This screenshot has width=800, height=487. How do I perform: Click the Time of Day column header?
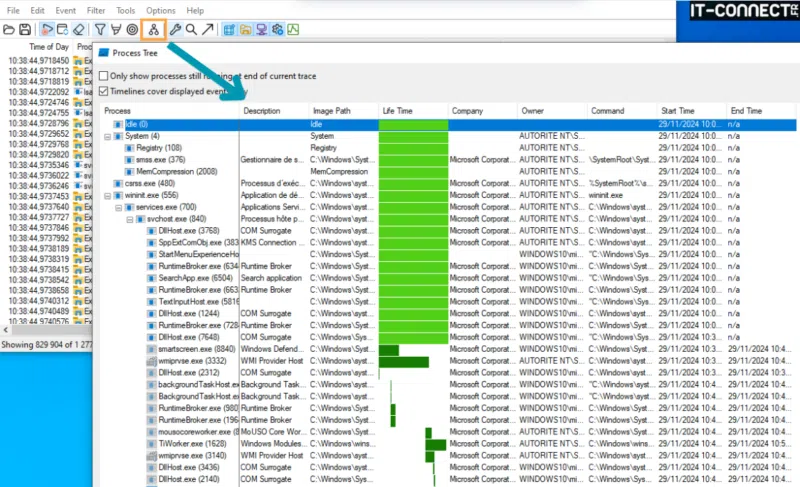tap(48, 47)
